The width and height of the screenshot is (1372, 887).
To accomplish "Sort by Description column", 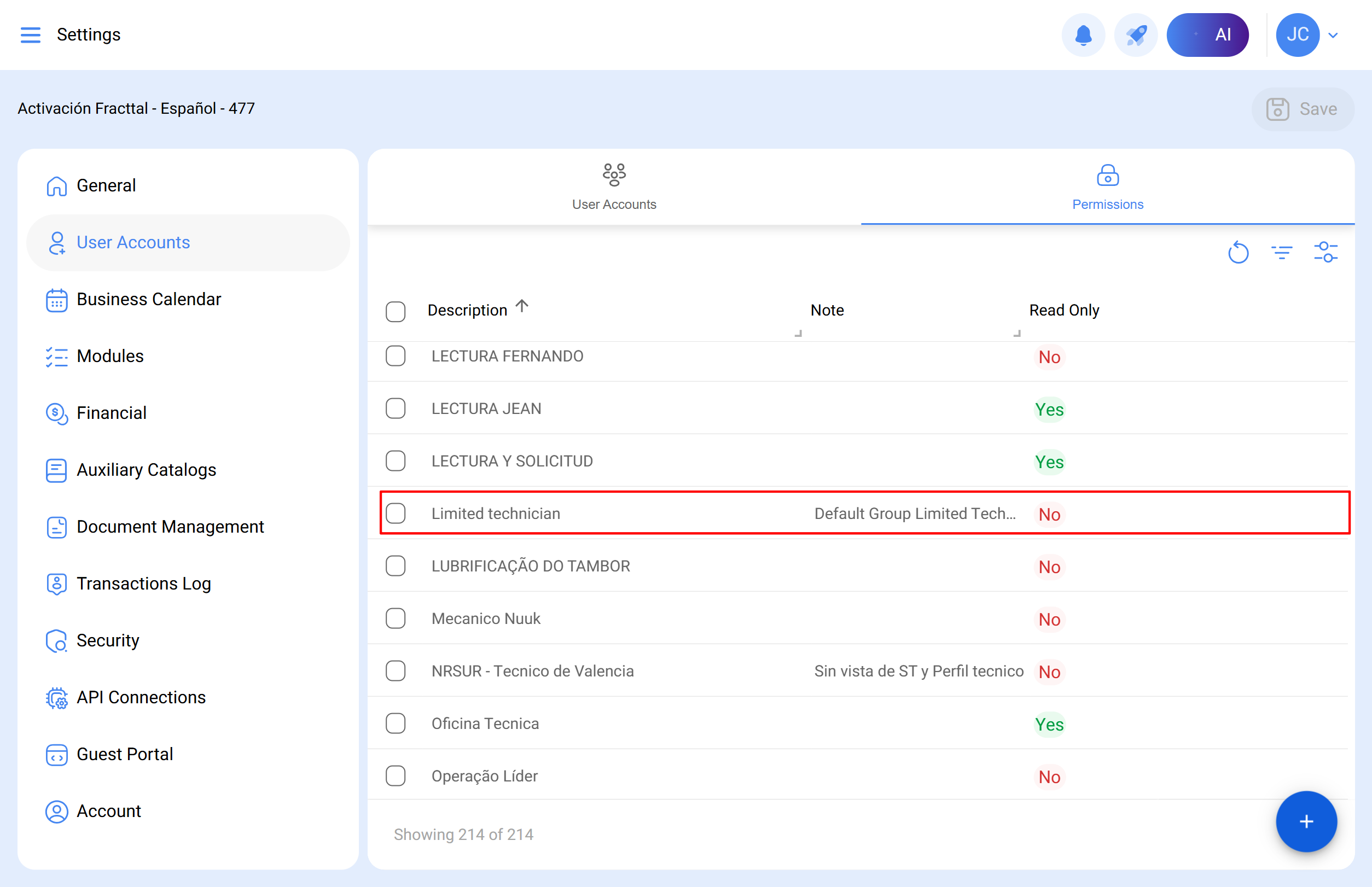I will tap(467, 310).
